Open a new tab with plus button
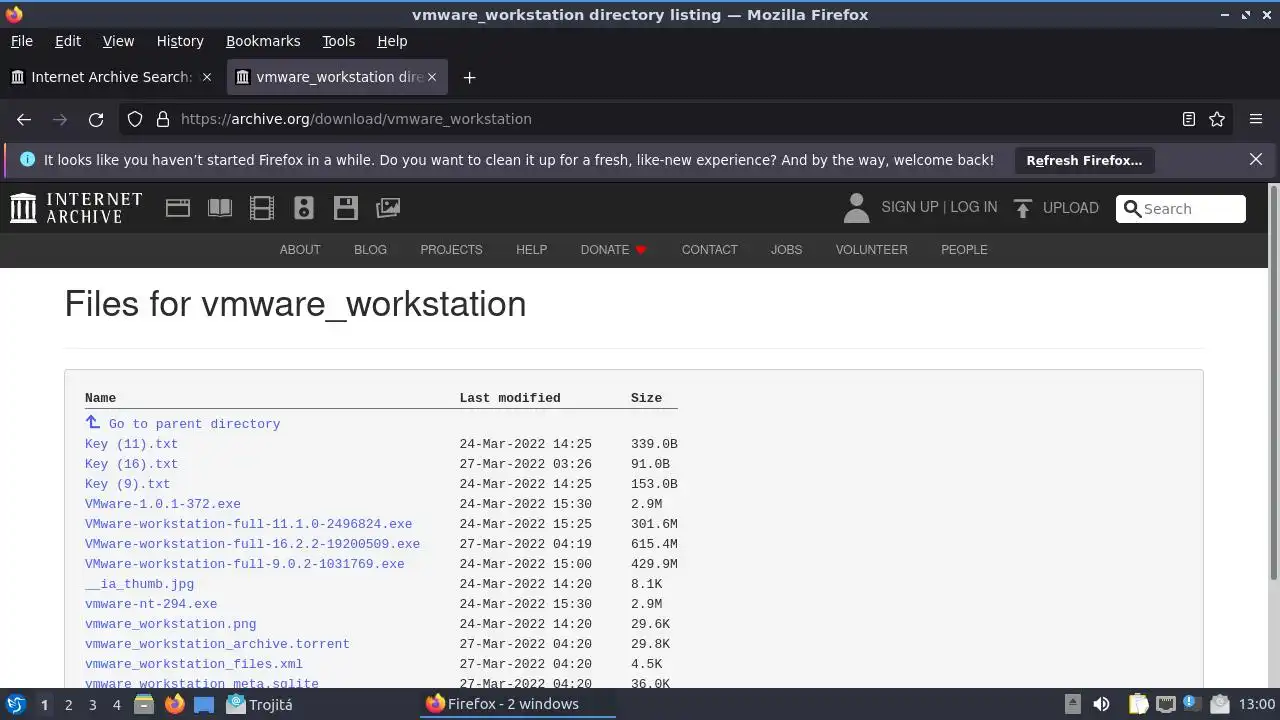Screen dimensions: 1280x720 (x=469, y=77)
